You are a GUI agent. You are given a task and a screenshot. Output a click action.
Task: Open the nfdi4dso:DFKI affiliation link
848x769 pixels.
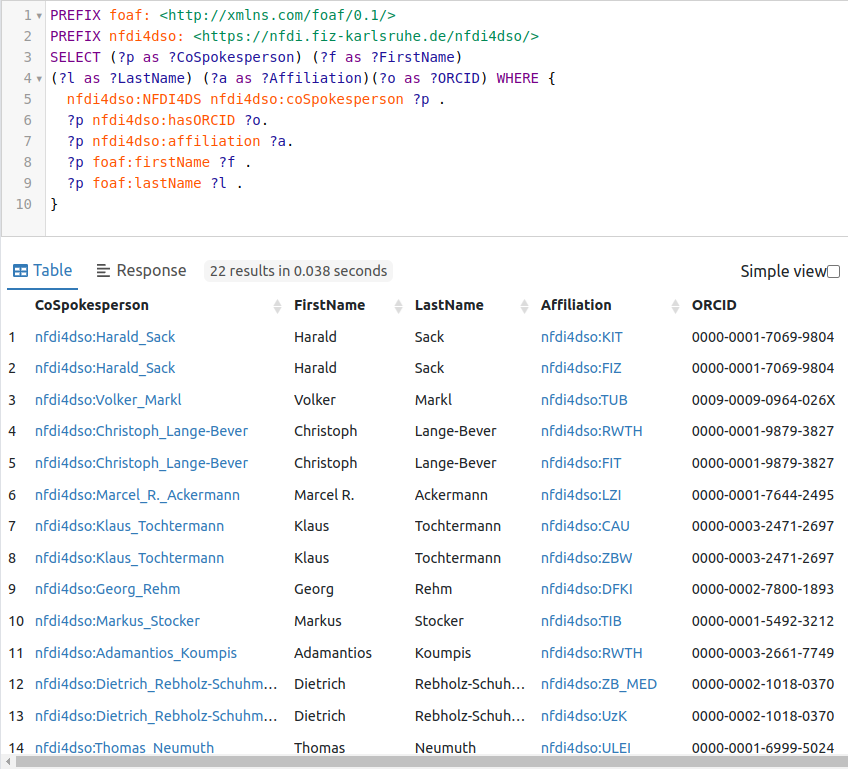tap(586, 589)
